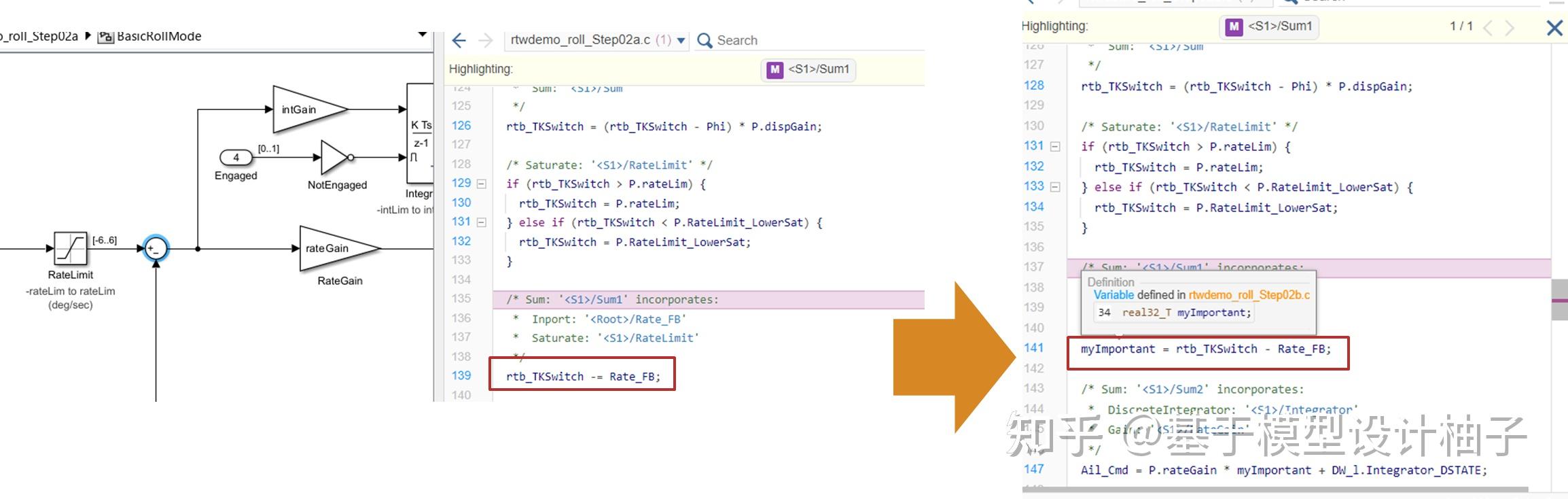Click 'DW_l.Integrator_DSTATE' on line 147

tap(1406, 470)
